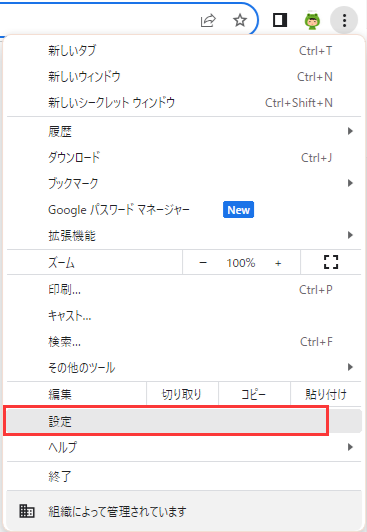This screenshot has height=532, width=367.
Task: Click the three-dot Chrome menu button
Action: point(344,20)
